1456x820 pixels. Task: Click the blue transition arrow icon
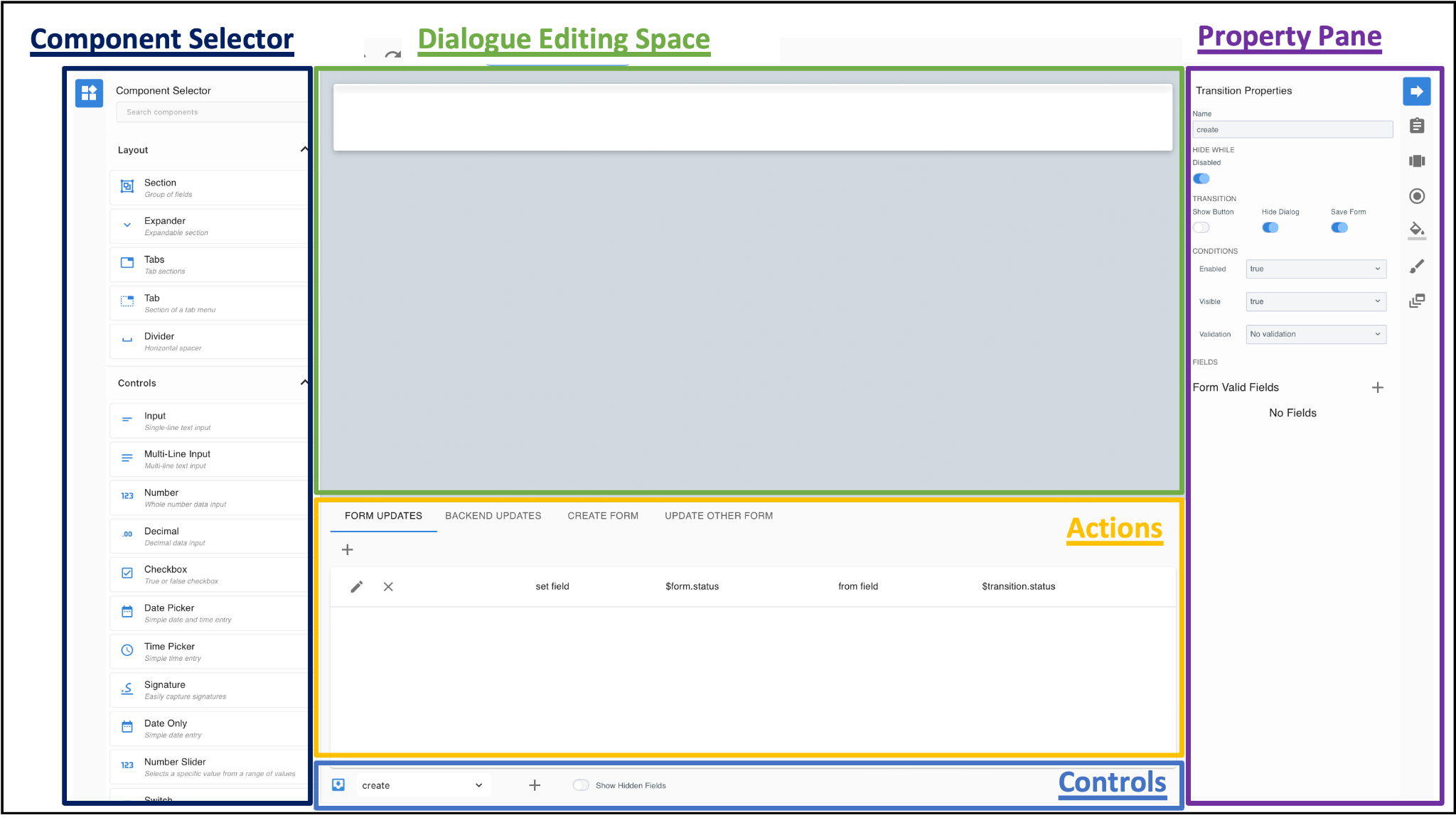tap(1416, 91)
